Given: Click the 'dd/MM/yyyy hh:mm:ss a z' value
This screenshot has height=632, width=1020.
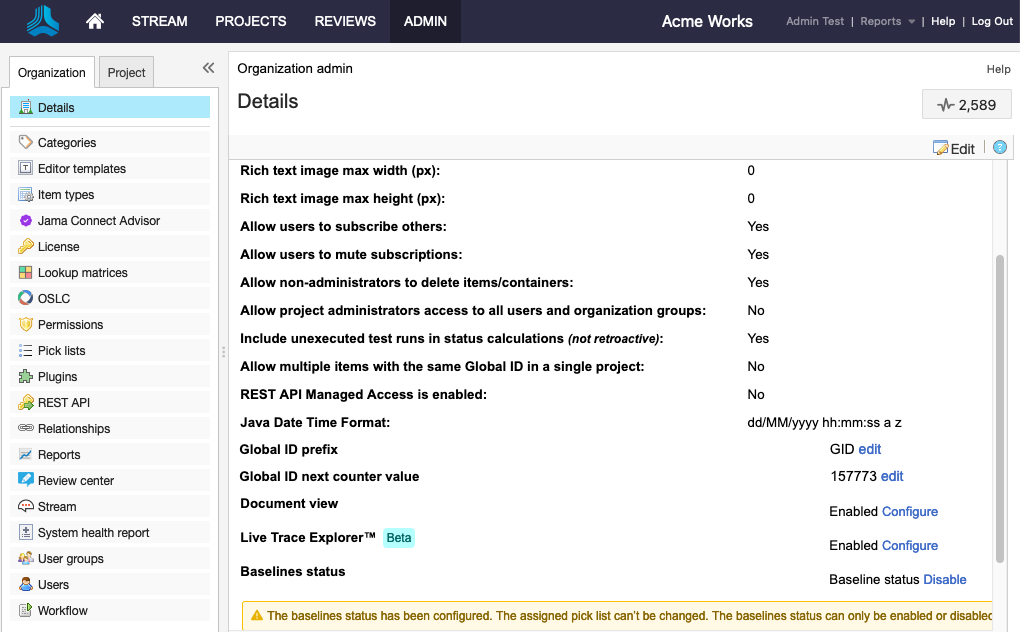Looking at the screenshot, I should pos(824,423).
